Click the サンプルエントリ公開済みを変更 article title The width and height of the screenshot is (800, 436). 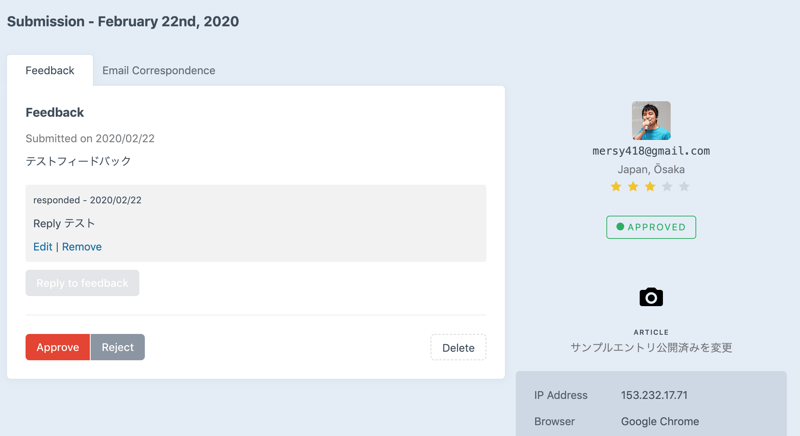(x=651, y=348)
